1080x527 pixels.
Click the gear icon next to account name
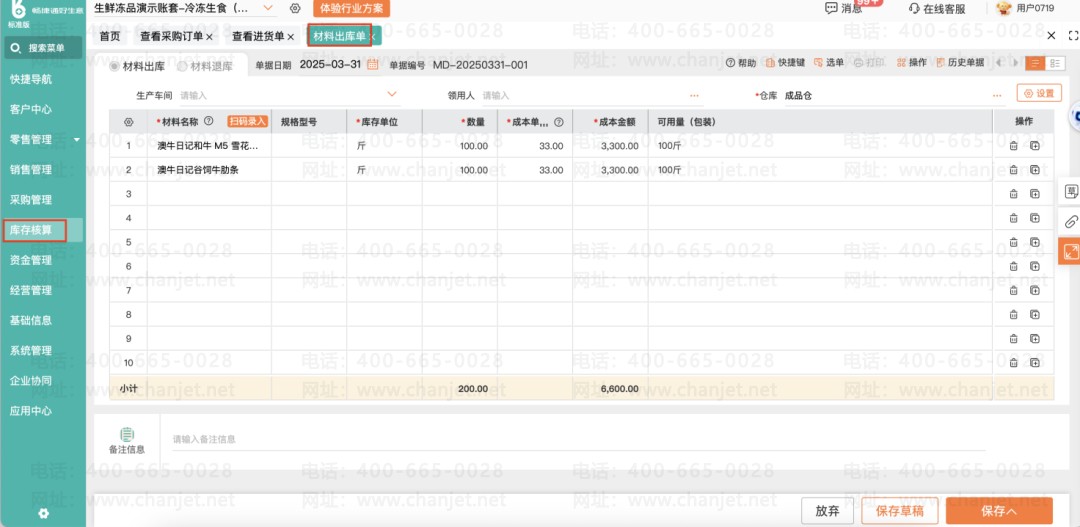(295, 8)
